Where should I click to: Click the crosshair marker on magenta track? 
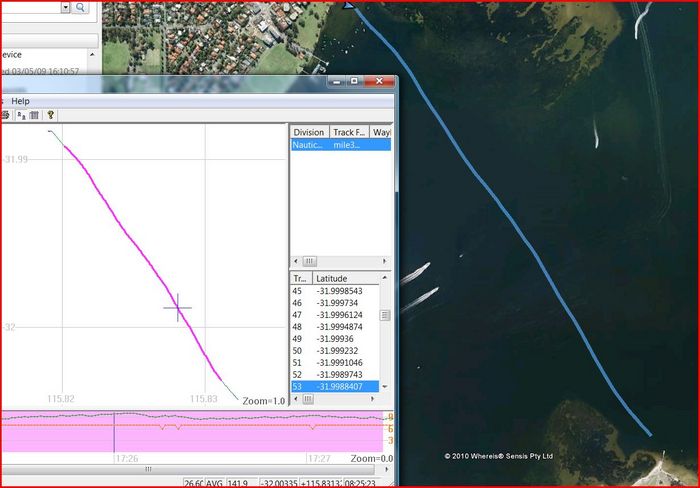coord(178,308)
